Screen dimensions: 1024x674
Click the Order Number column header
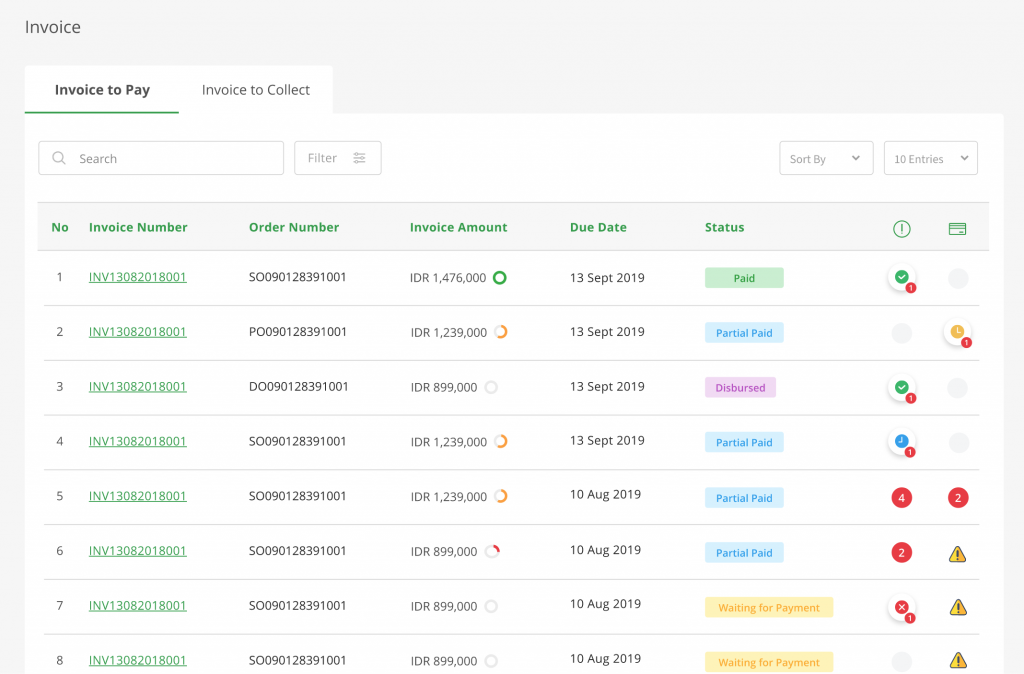click(x=294, y=227)
